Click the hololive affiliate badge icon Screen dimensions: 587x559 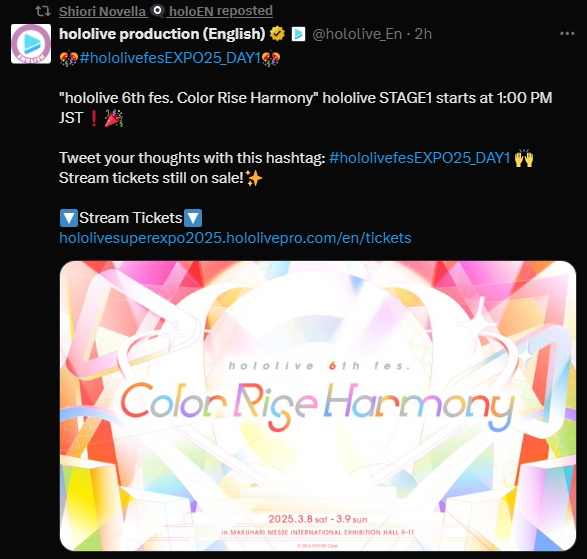298,34
